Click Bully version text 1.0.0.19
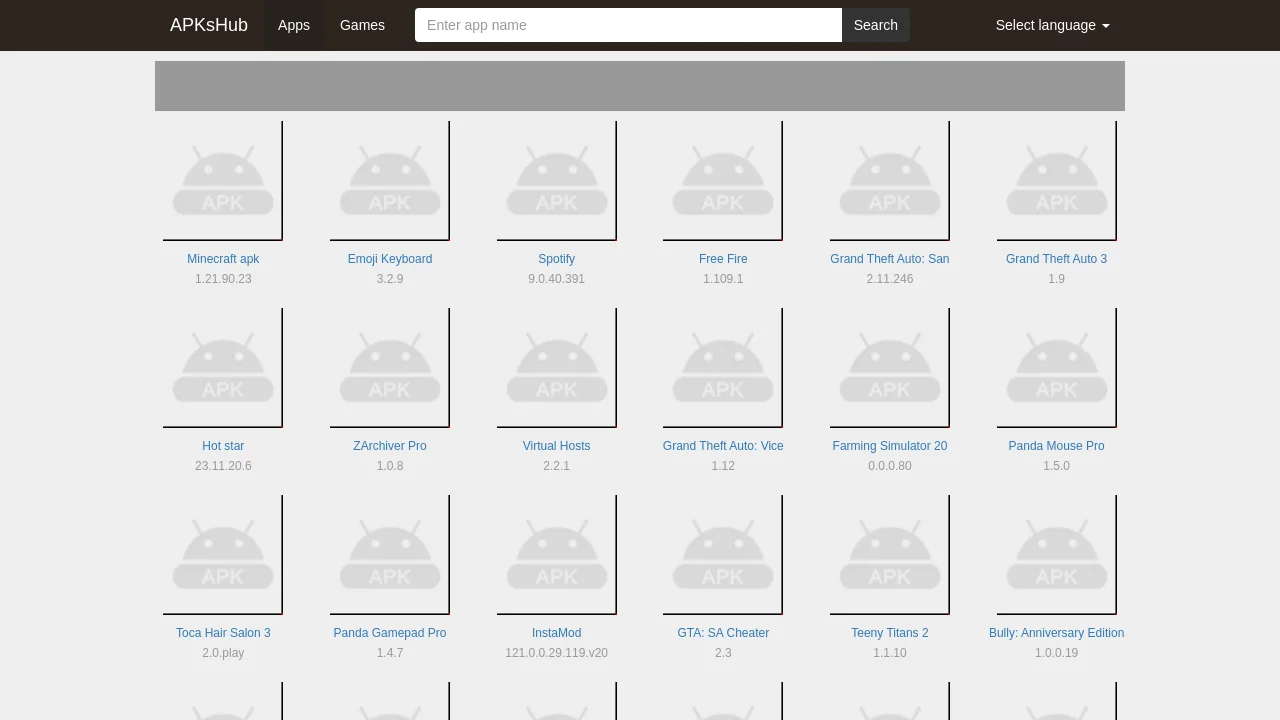1280x720 pixels. pos(1057,653)
